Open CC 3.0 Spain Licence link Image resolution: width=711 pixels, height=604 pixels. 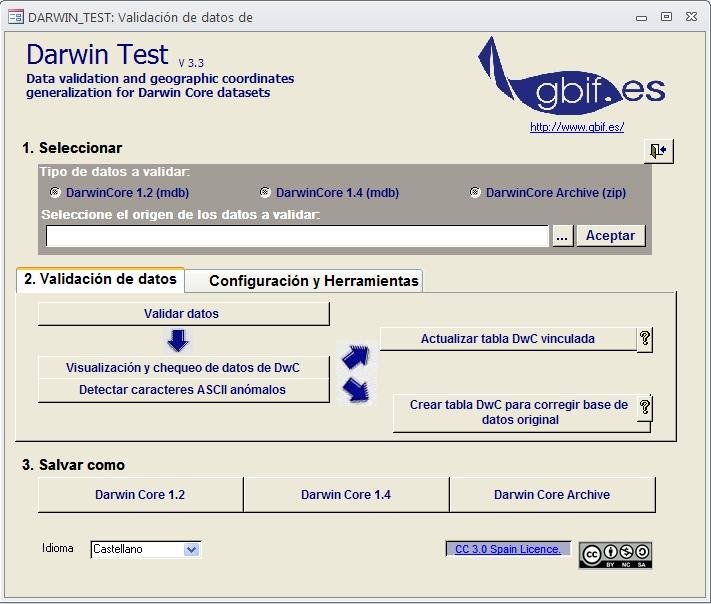point(508,549)
